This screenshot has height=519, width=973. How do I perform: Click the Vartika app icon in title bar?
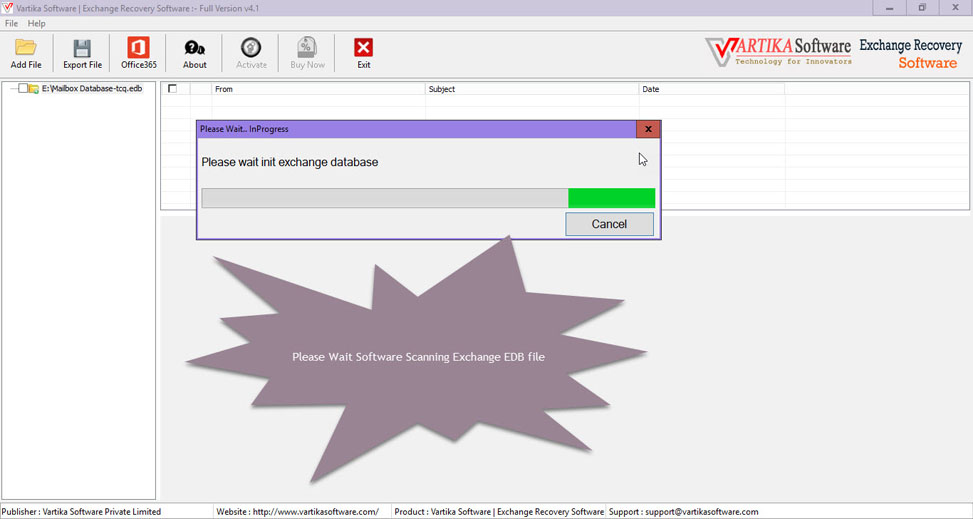coord(7,8)
